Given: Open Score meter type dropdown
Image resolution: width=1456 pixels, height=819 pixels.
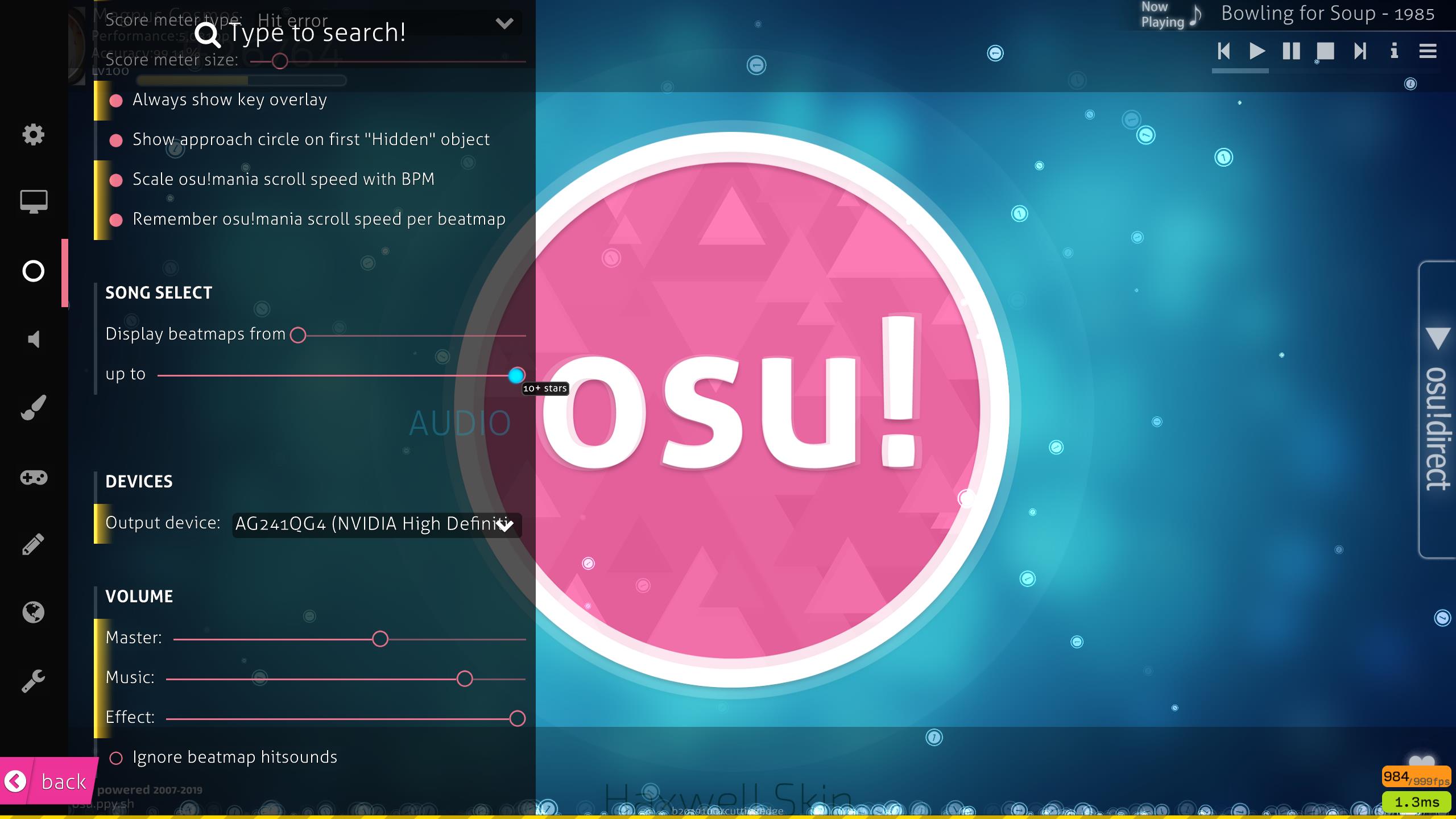Looking at the screenshot, I should click(x=387, y=23).
